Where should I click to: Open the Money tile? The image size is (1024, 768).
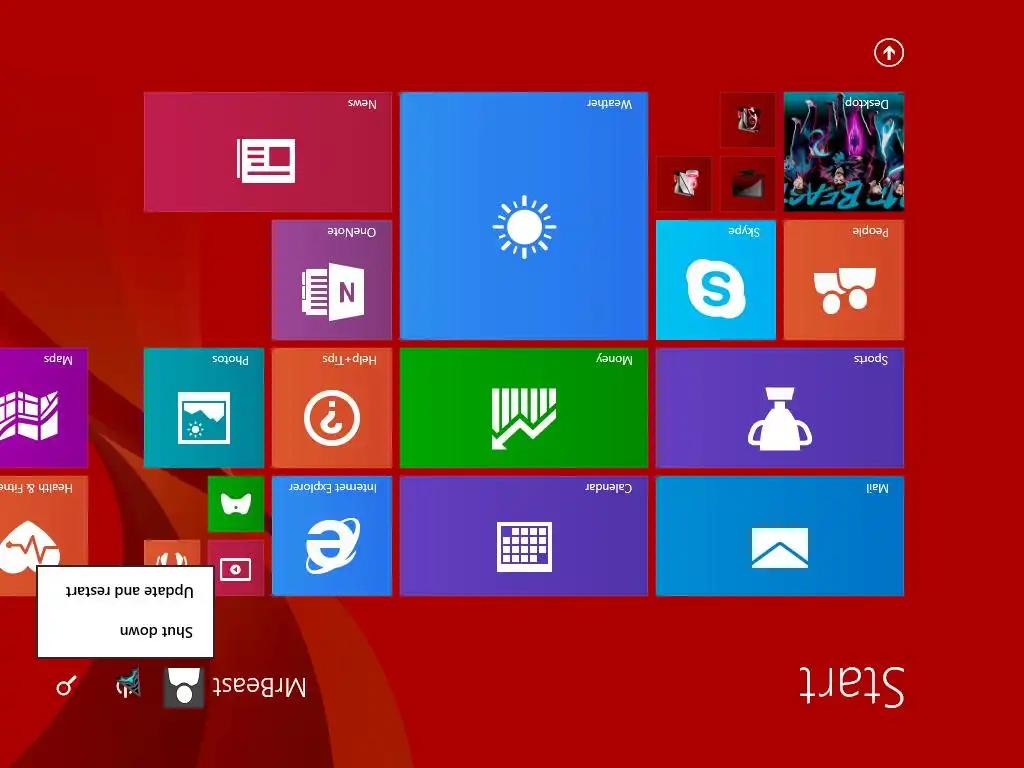coord(524,408)
